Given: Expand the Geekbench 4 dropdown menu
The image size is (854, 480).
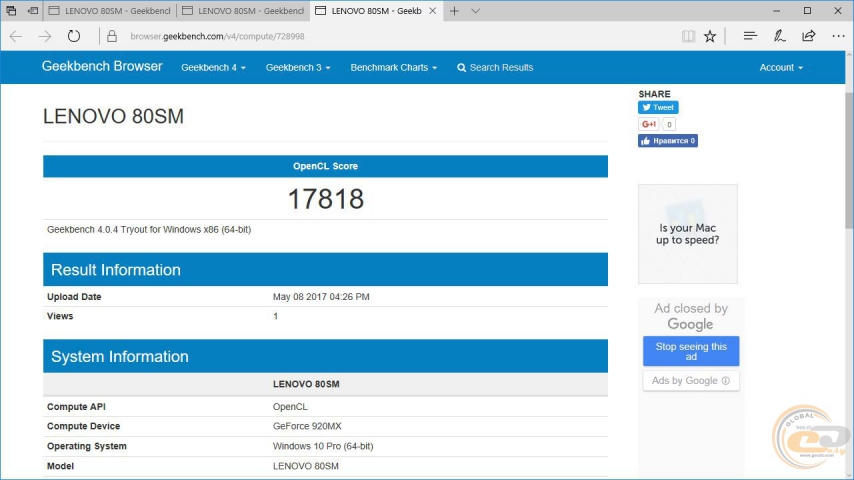Looking at the screenshot, I should pyautogui.click(x=214, y=68).
